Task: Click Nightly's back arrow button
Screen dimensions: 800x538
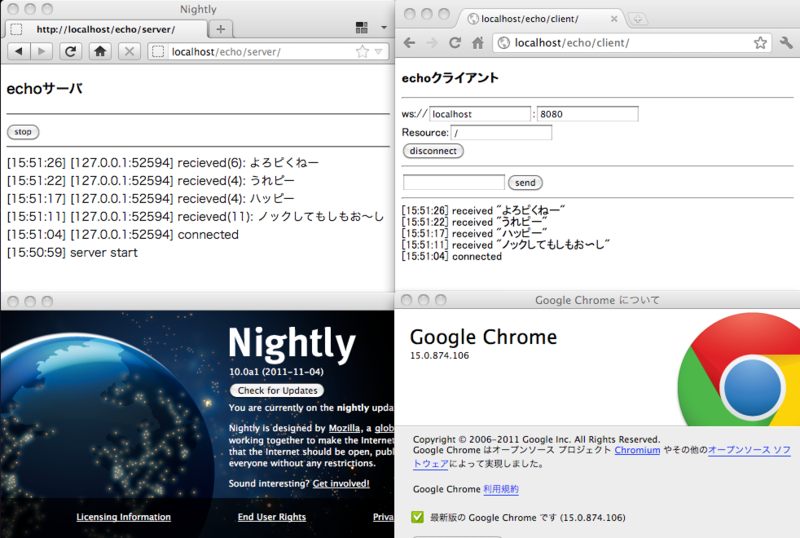Action: coord(19,51)
